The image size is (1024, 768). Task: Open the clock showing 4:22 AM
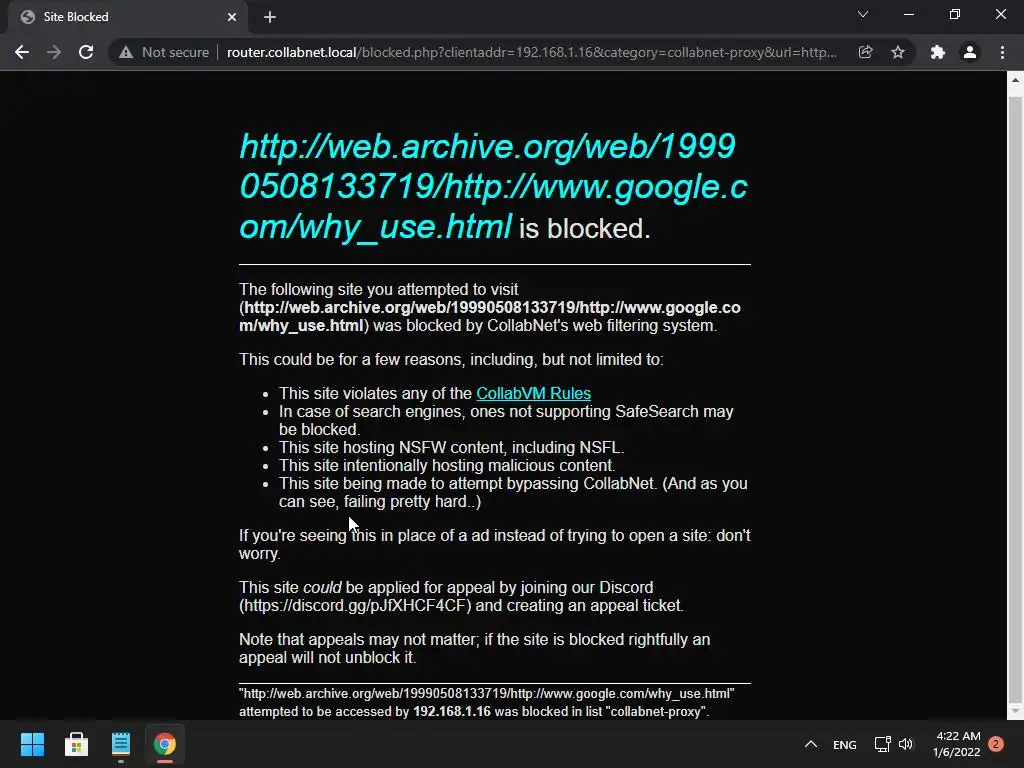(957, 744)
